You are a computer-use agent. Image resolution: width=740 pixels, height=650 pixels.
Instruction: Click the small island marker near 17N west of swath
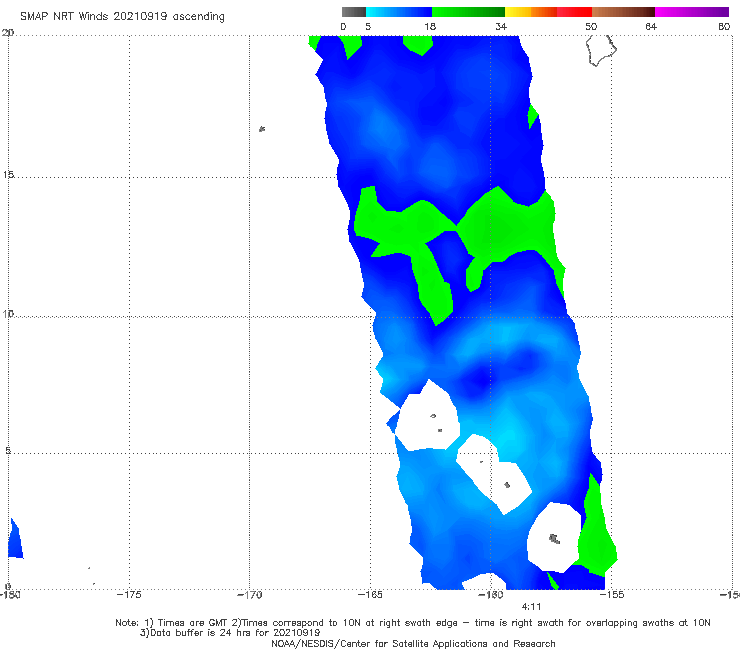[262, 128]
